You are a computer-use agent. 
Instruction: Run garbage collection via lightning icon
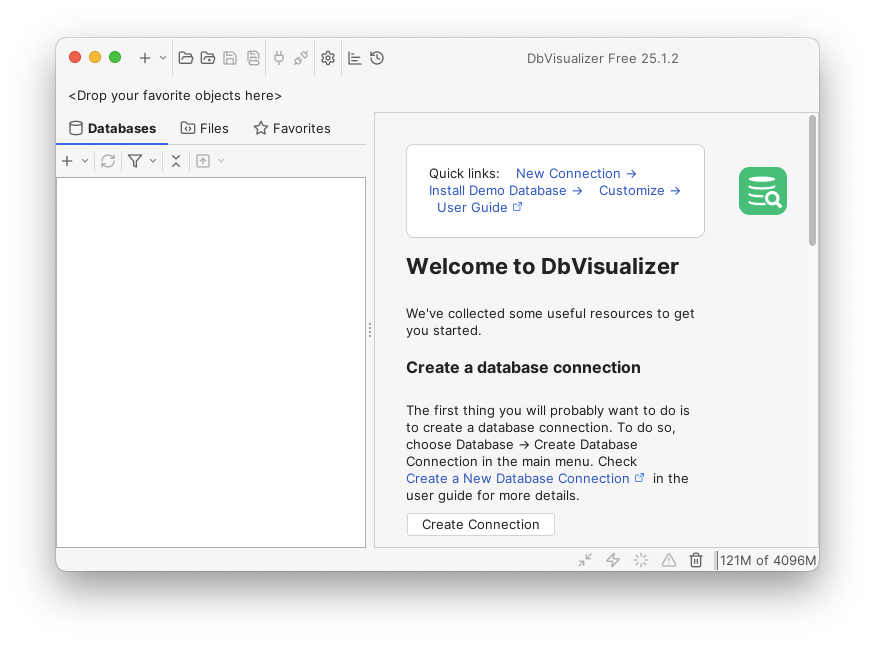(x=612, y=560)
